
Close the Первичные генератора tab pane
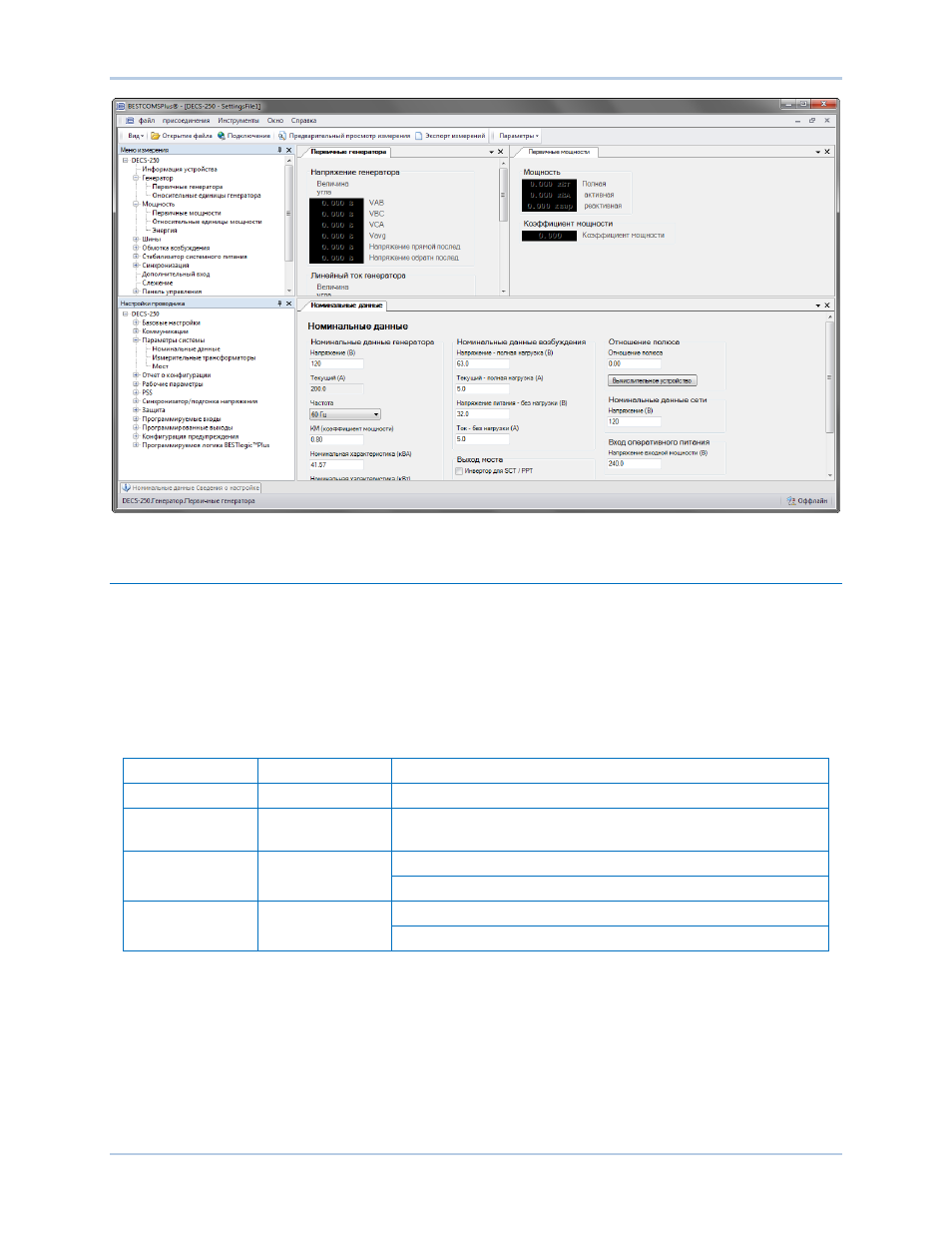tap(501, 152)
